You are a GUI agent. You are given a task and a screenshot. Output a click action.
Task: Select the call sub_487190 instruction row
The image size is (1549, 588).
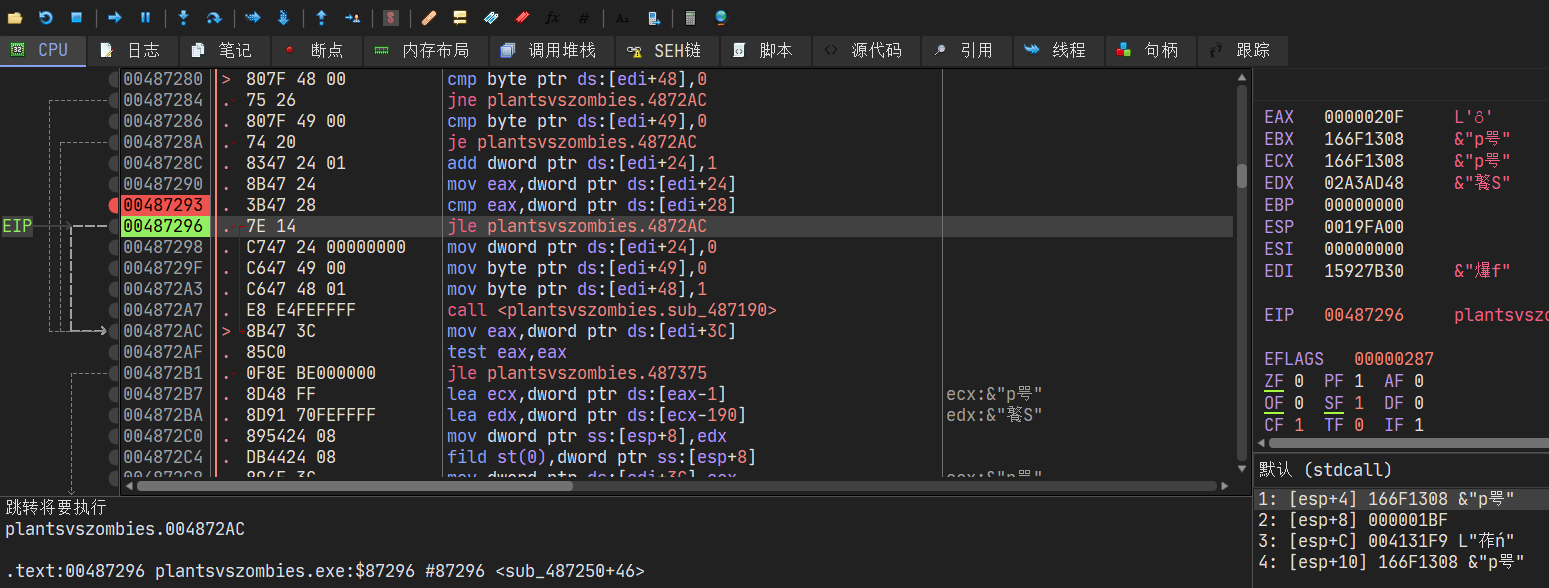click(676, 310)
